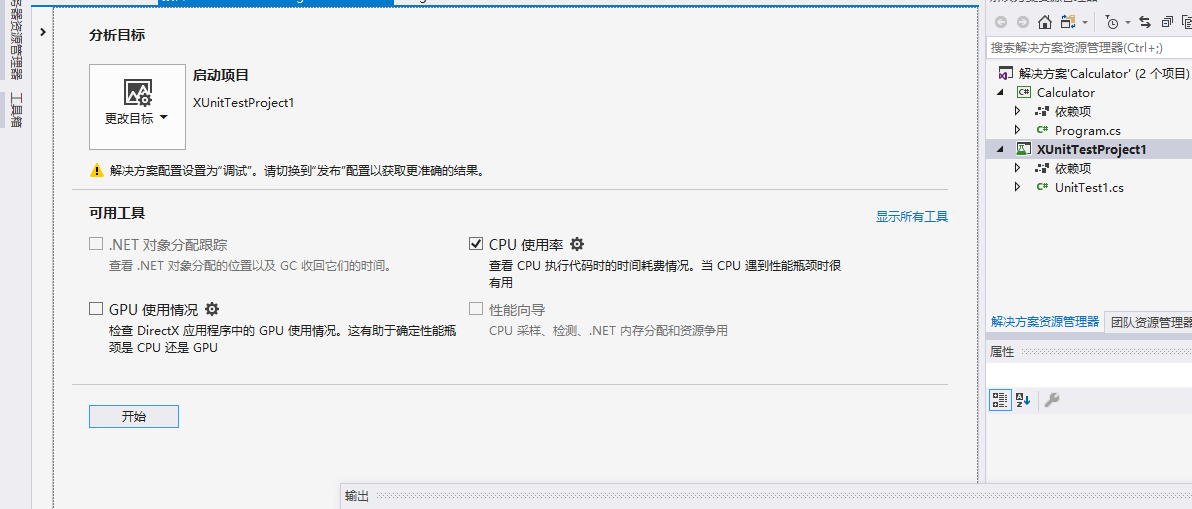
Task: Select the UnitTest1.cs file
Action: (1089, 188)
